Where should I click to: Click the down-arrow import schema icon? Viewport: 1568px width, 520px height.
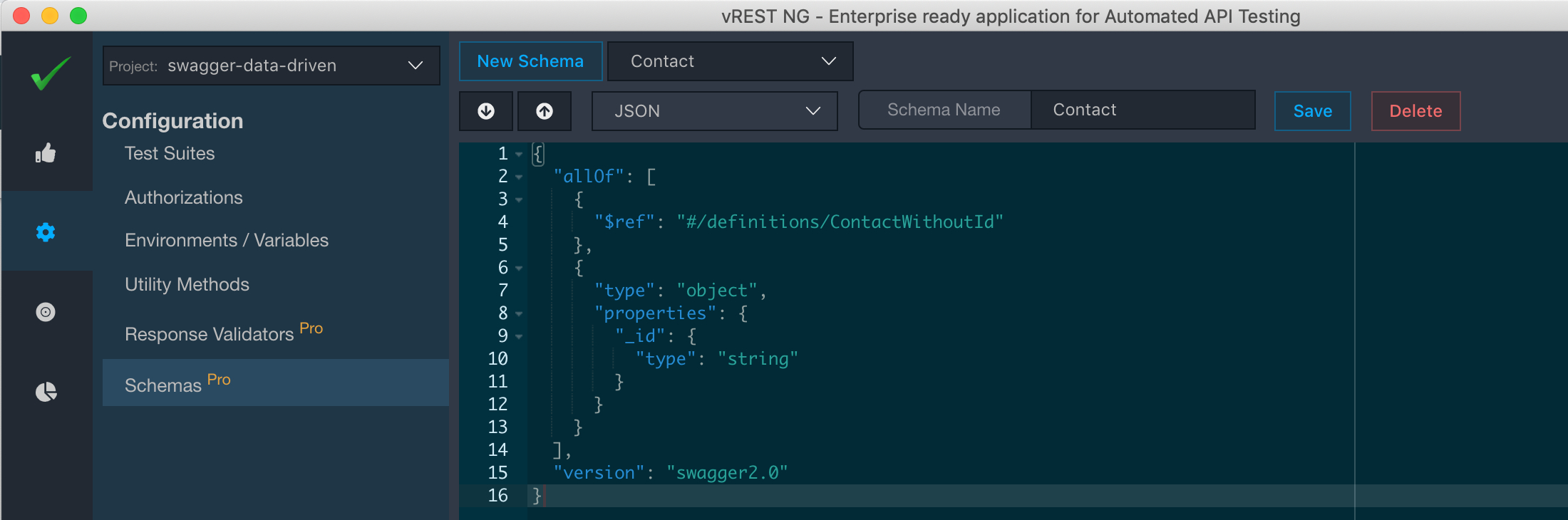(x=486, y=111)
